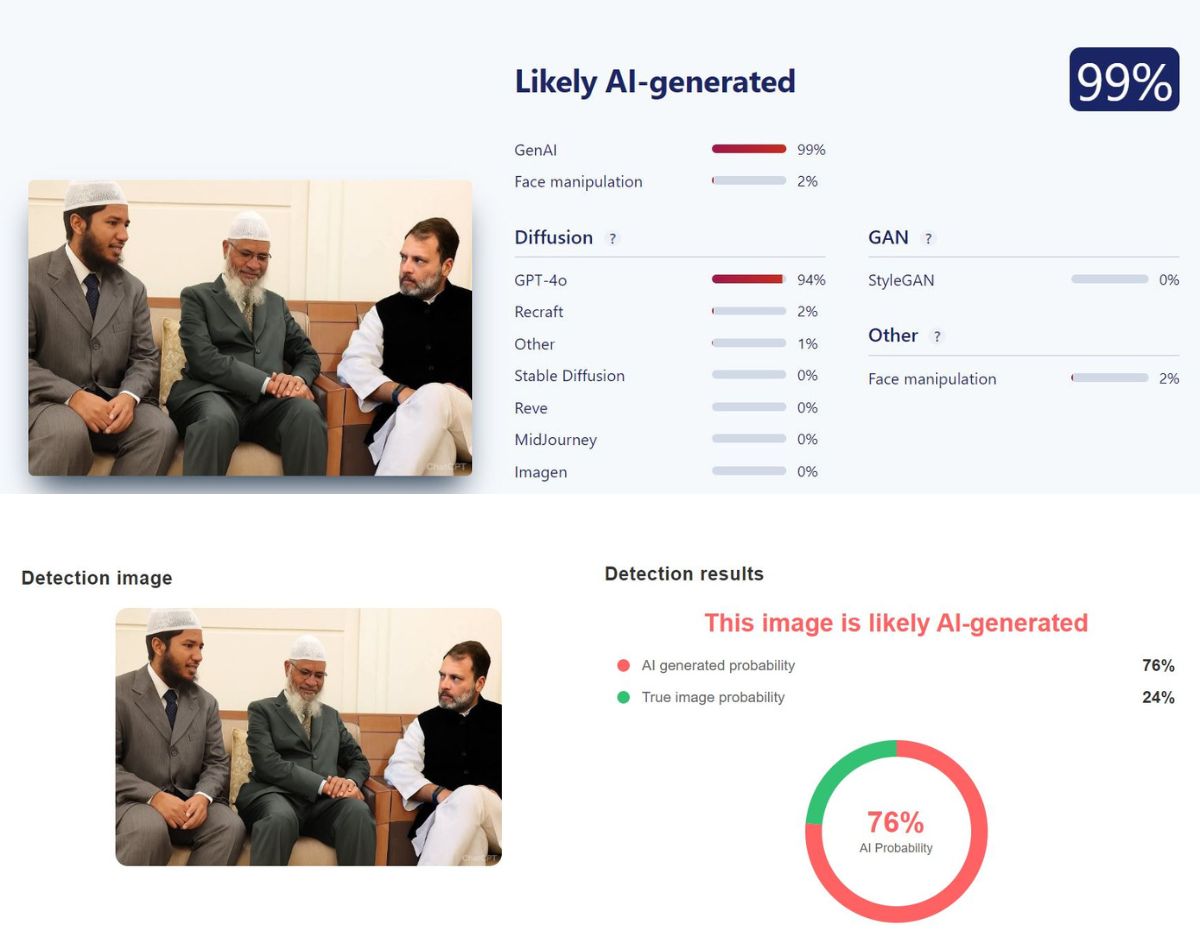Open the help tooltip beside Other heading
This screenshot has width=1200, height=950.
point(937,337)
